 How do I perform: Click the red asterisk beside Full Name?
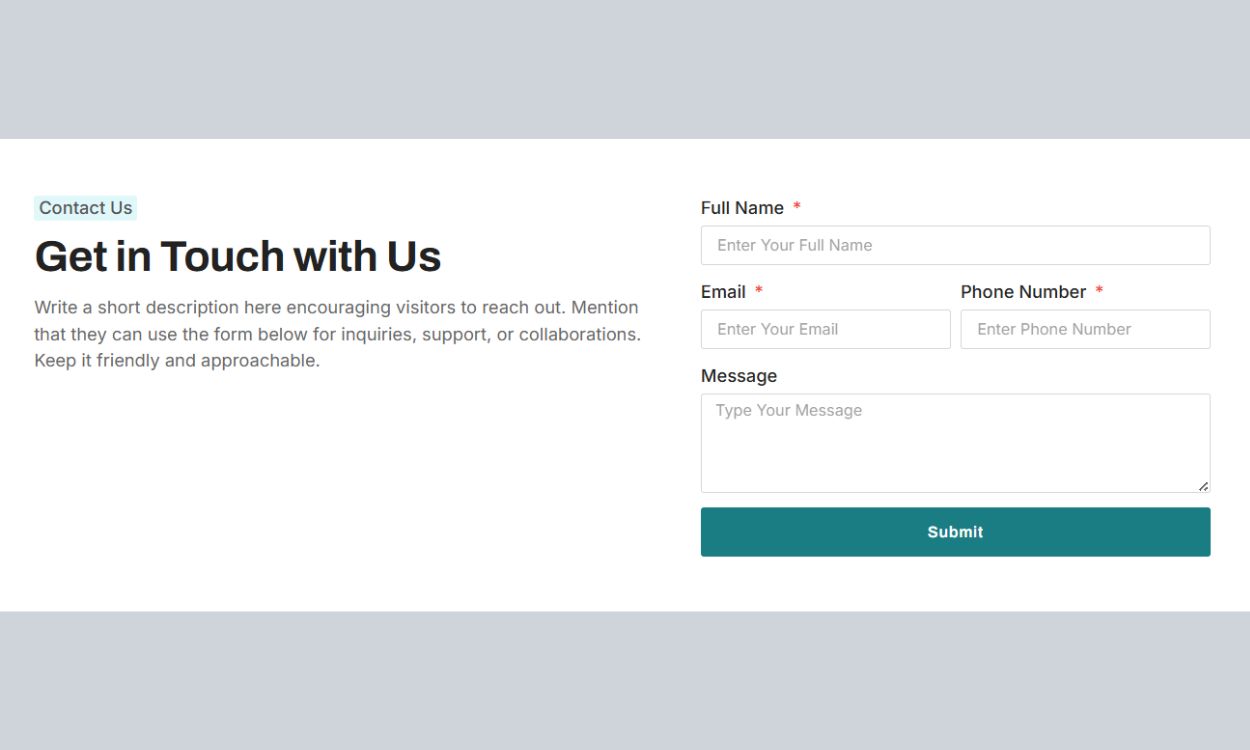point(797,207)
